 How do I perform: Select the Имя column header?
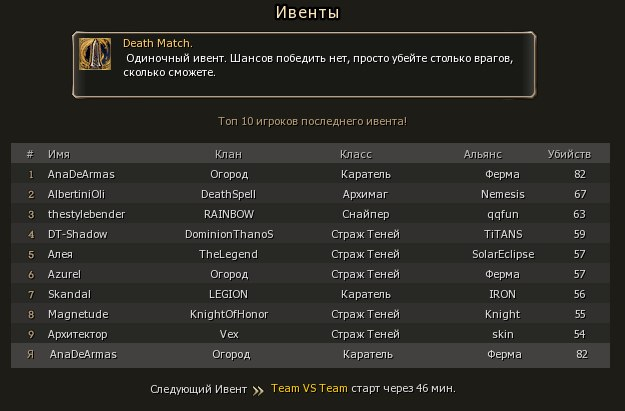click(x=59, y=154)
